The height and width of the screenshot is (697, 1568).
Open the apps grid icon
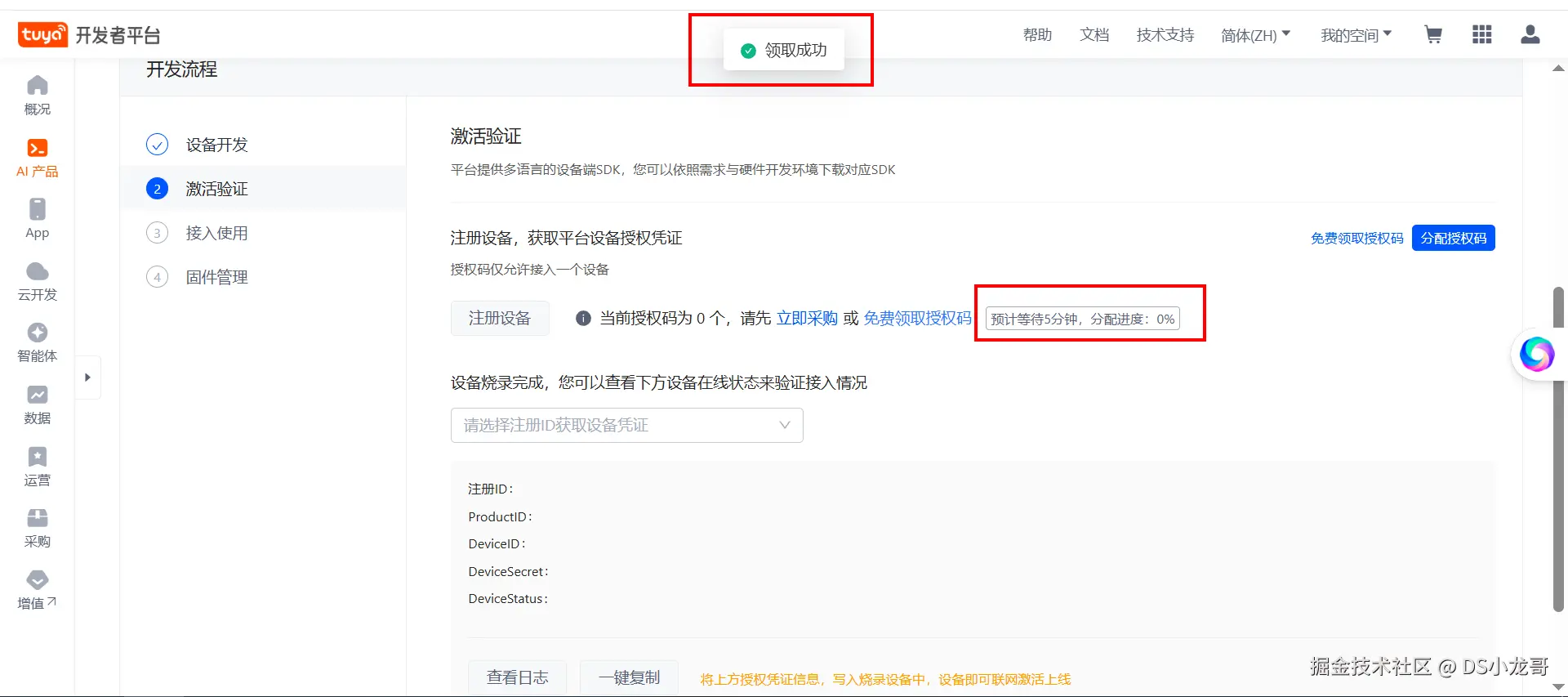click(x=1482, y=34)
